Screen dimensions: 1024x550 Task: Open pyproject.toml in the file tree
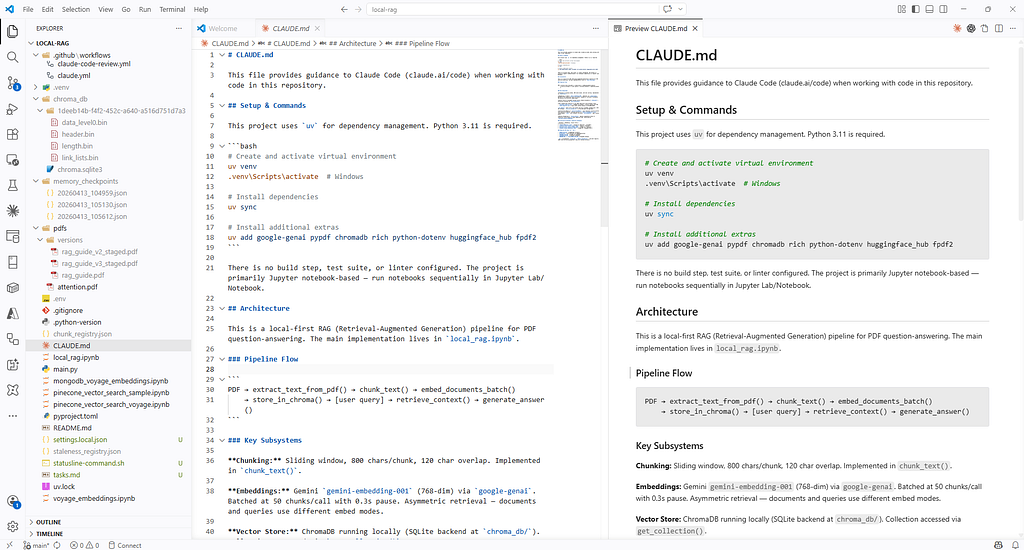[x=76, y=416]
